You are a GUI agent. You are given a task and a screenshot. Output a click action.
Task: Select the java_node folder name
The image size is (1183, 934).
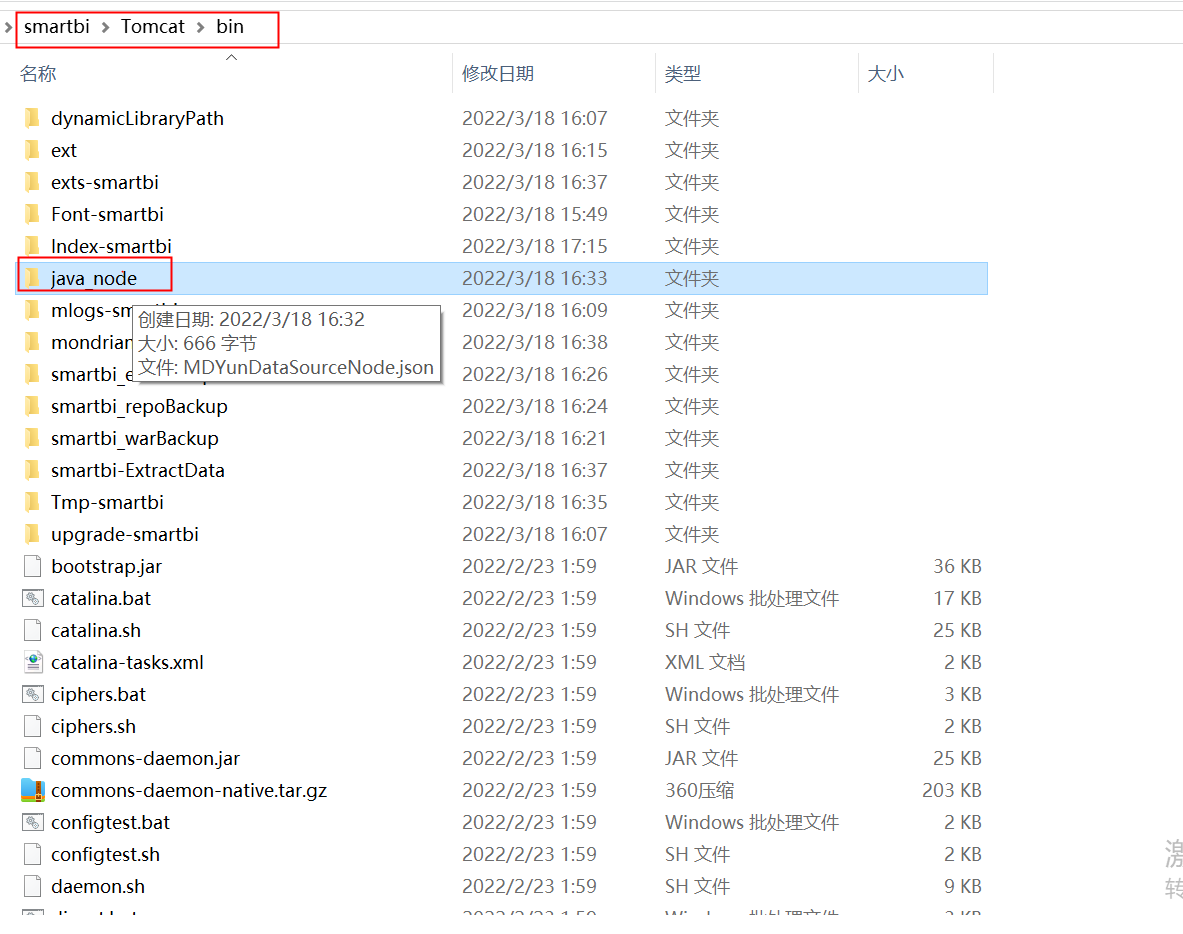click(94, 278)
